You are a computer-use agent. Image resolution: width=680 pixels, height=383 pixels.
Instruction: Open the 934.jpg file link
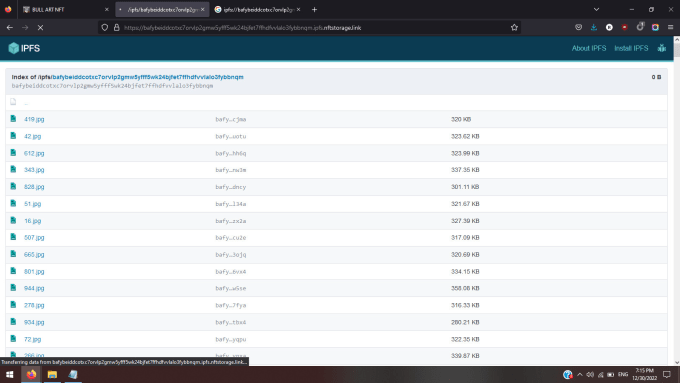[x=34, y=322]
